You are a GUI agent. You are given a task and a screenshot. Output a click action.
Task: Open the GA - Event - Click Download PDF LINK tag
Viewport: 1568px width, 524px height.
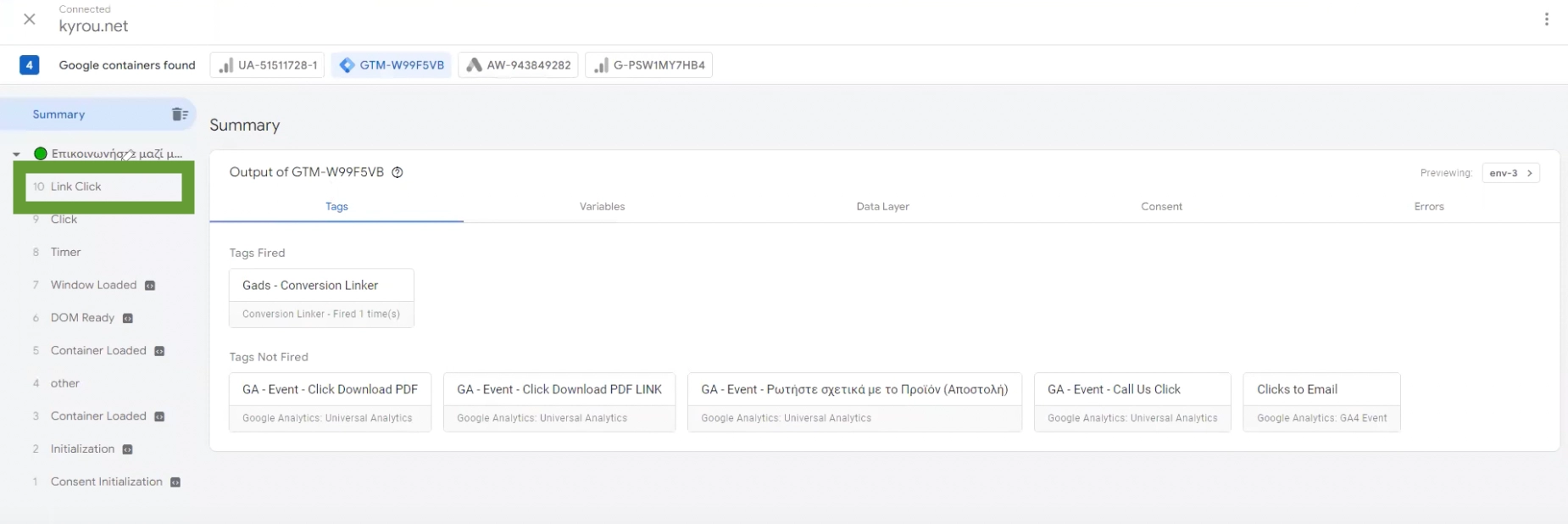pyautogui.click(x=559, y=402)
